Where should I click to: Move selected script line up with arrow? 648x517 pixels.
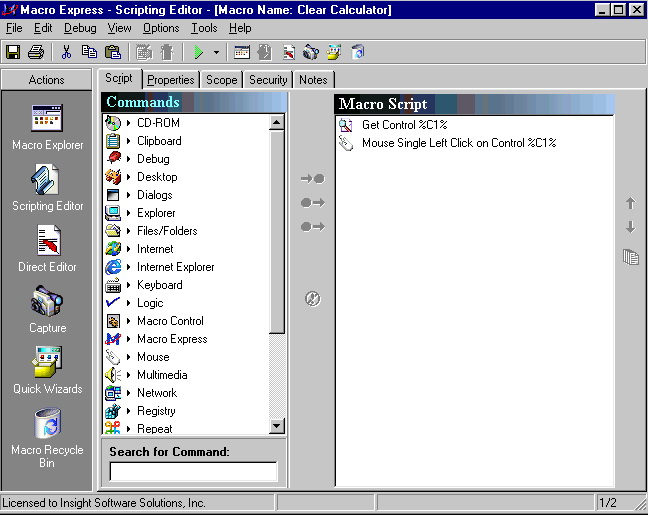click(630, 203)
